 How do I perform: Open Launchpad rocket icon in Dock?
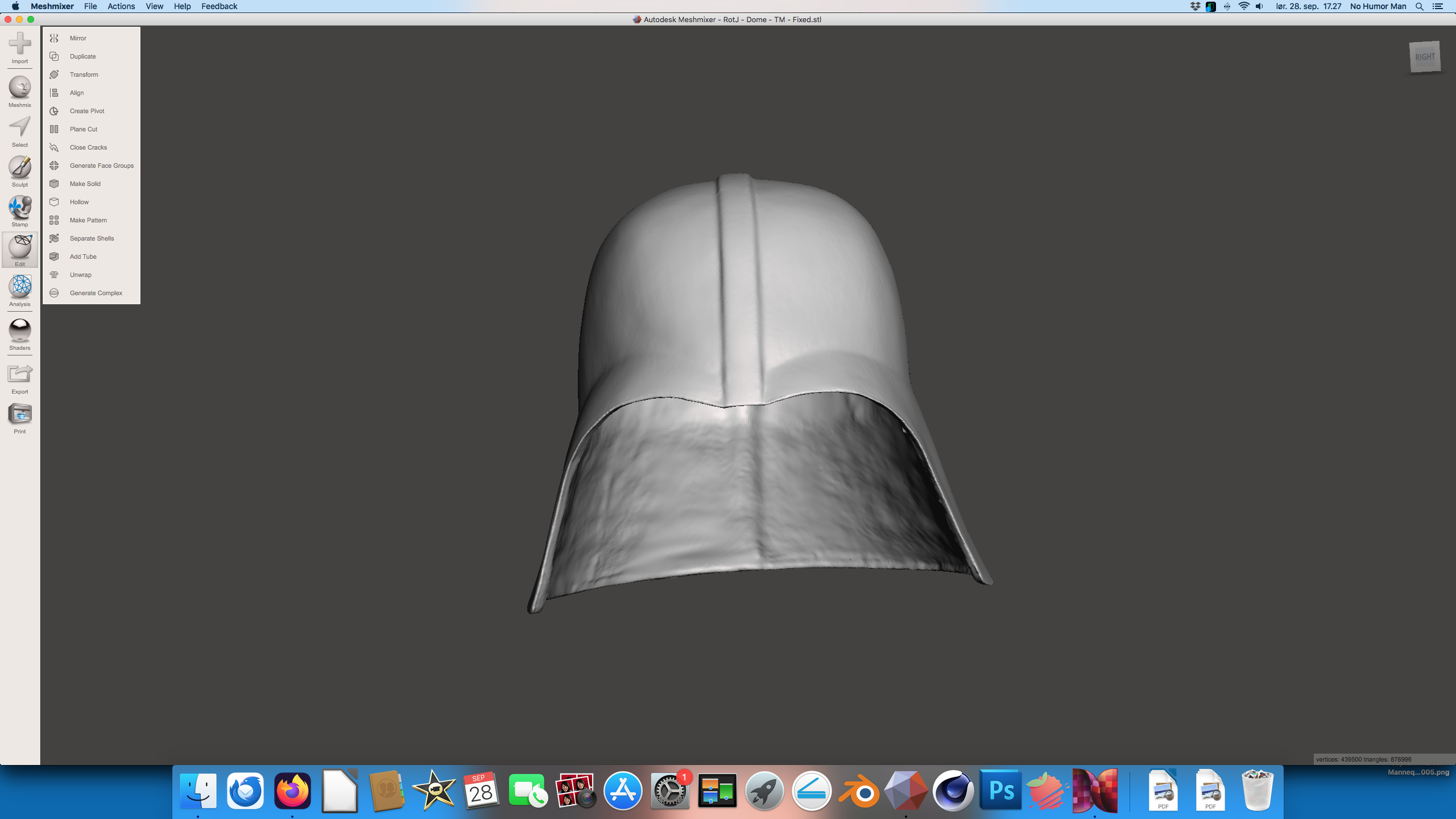coord(764,791)
